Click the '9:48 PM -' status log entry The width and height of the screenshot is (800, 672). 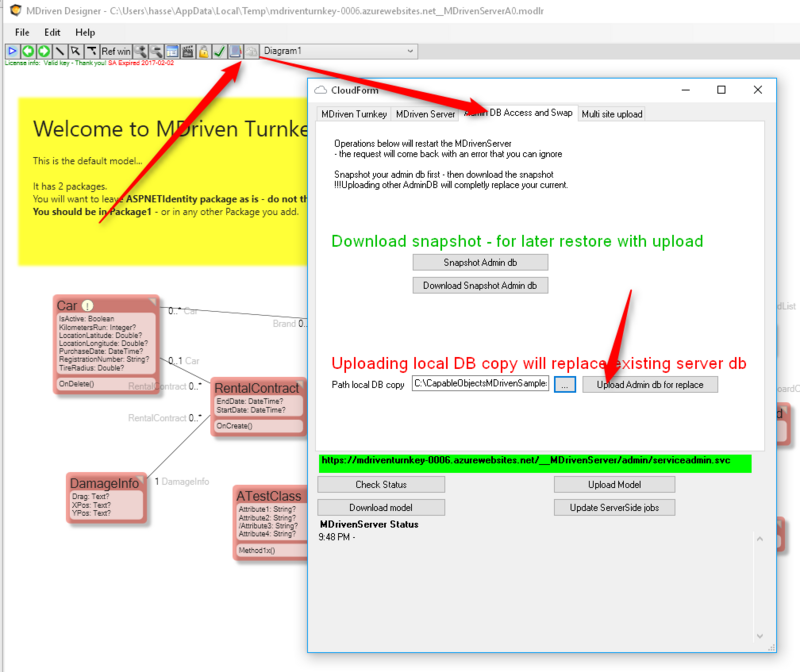click(x=337, y=537)
